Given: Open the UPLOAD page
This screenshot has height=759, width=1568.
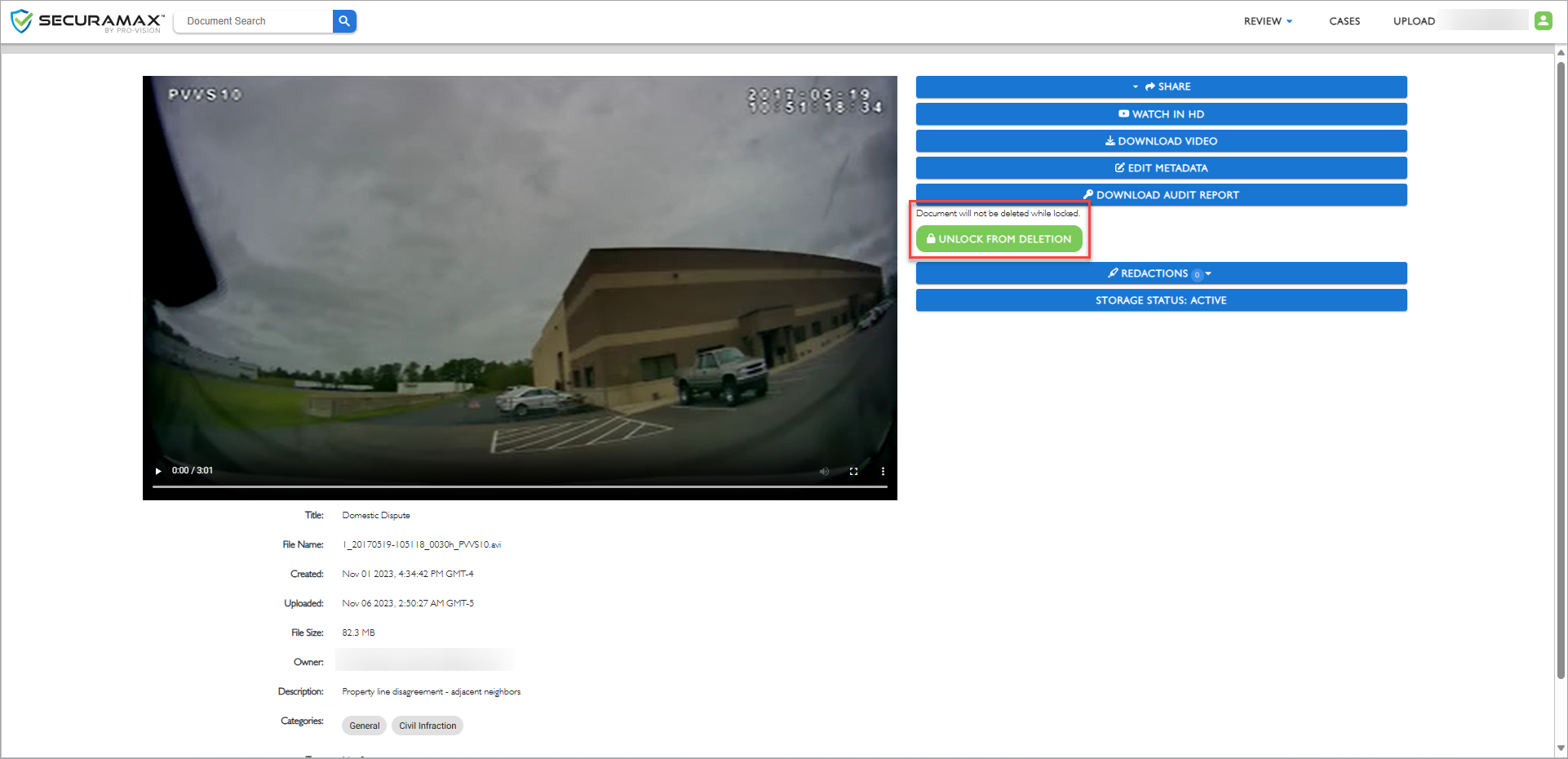Looking at the screenshot, I should [1414, 21].
